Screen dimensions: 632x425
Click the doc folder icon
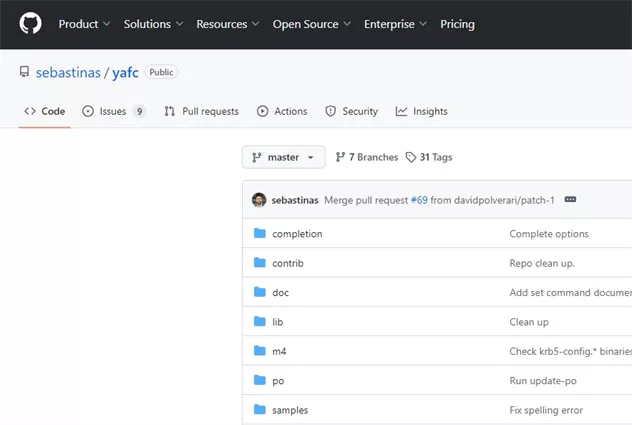point(260,292)
